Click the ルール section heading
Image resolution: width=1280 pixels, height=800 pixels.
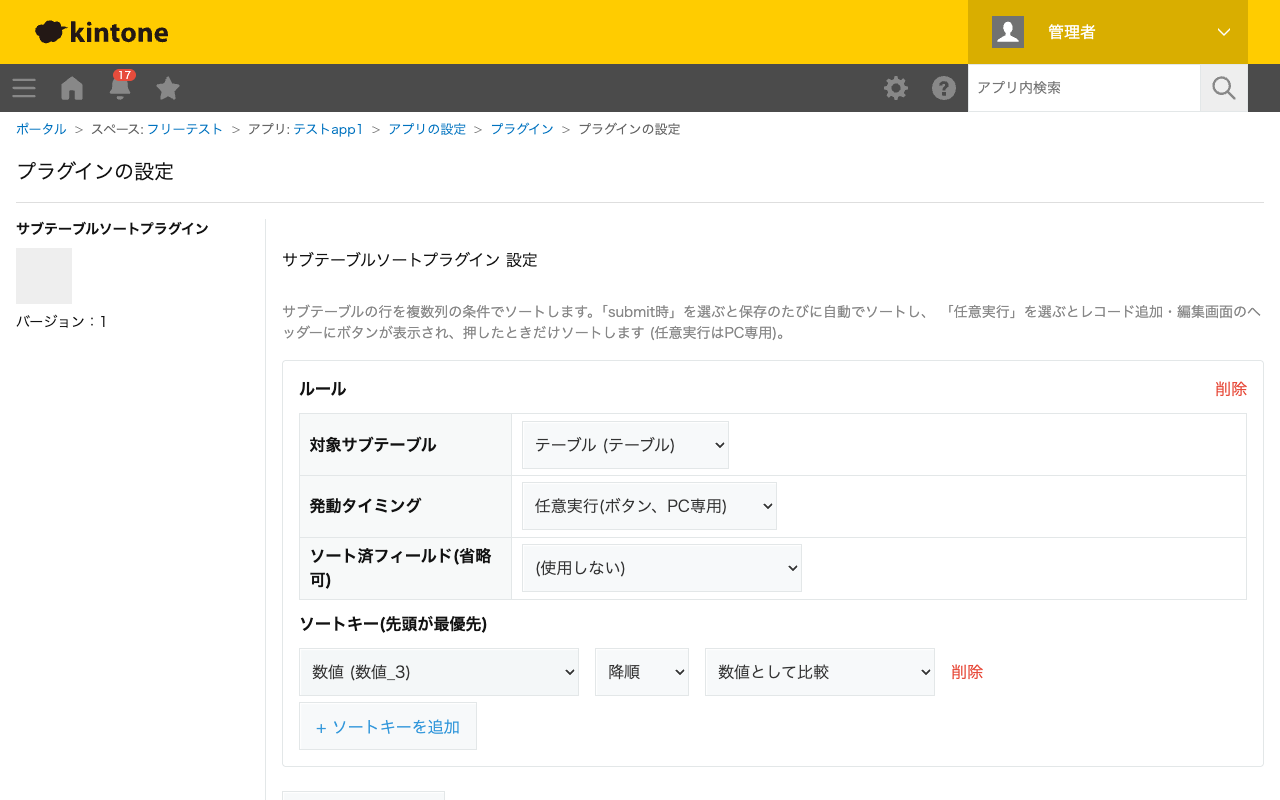tap(323, 389)
